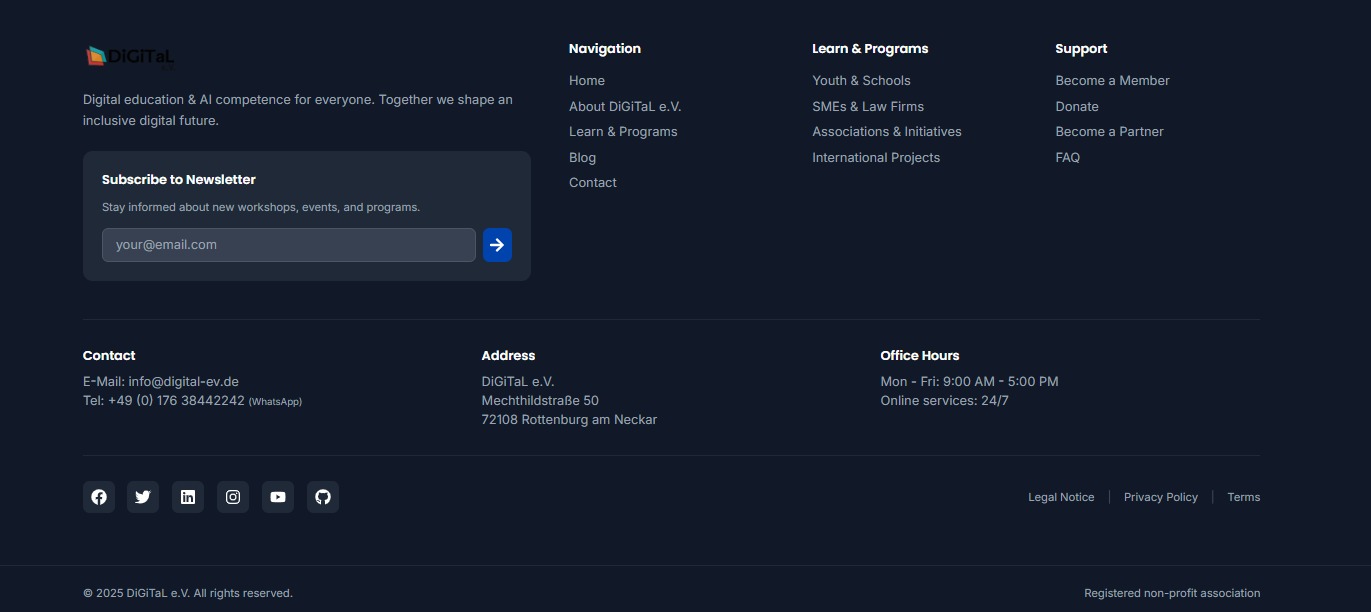Open the Legal Notice link
This screenshot has width=1371, height=612.
click(x=1061, y=497)
